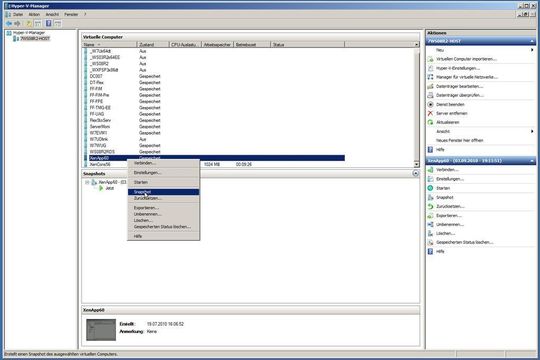Click Hilfe icon in XenApp60 actions section
The height and width of the screenshot is (360, 540).
click(430, 251)
